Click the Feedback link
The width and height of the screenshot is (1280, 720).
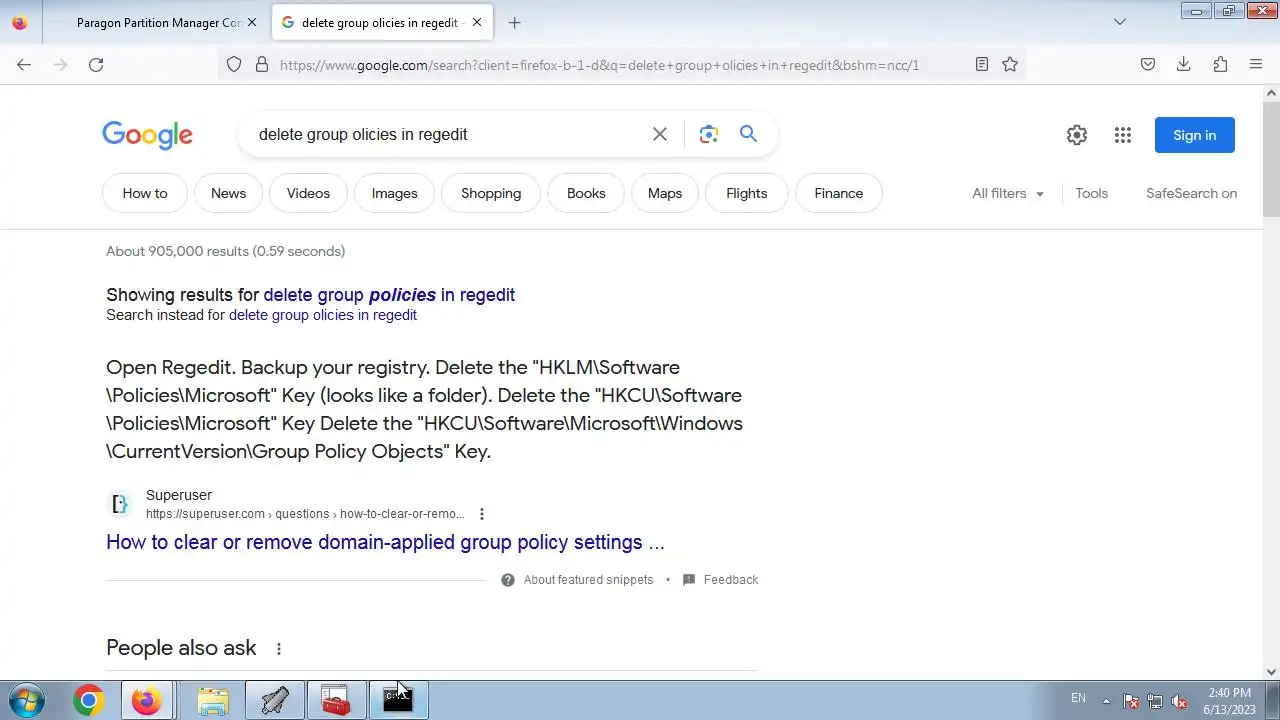pyautogui.click(x=731, y=580)
